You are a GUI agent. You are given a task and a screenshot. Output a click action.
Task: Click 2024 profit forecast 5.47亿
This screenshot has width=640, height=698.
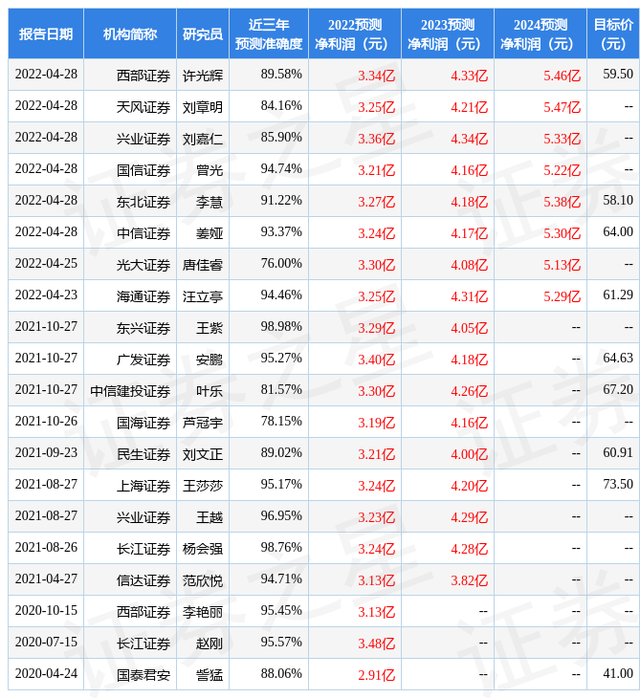[562, 107]
